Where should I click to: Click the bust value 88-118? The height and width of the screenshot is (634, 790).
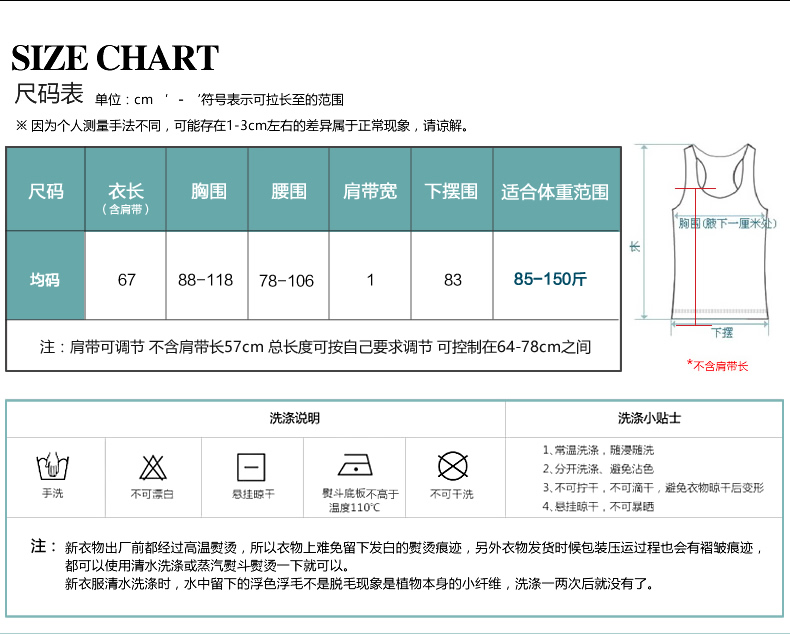click(x=206, y=280)
